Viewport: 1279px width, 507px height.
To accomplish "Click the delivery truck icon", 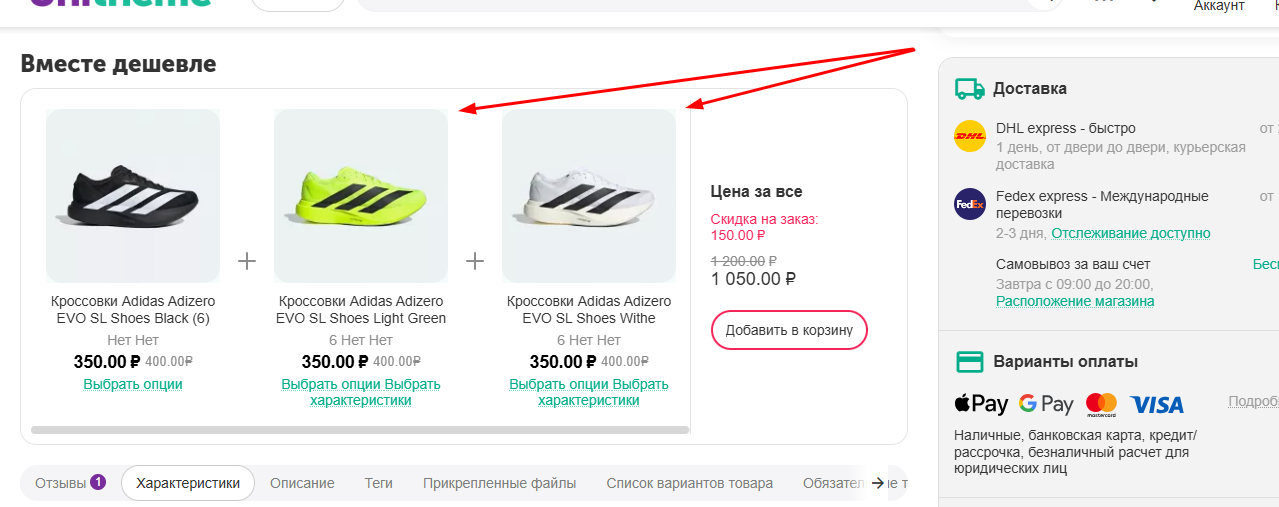I will [969, 89].
